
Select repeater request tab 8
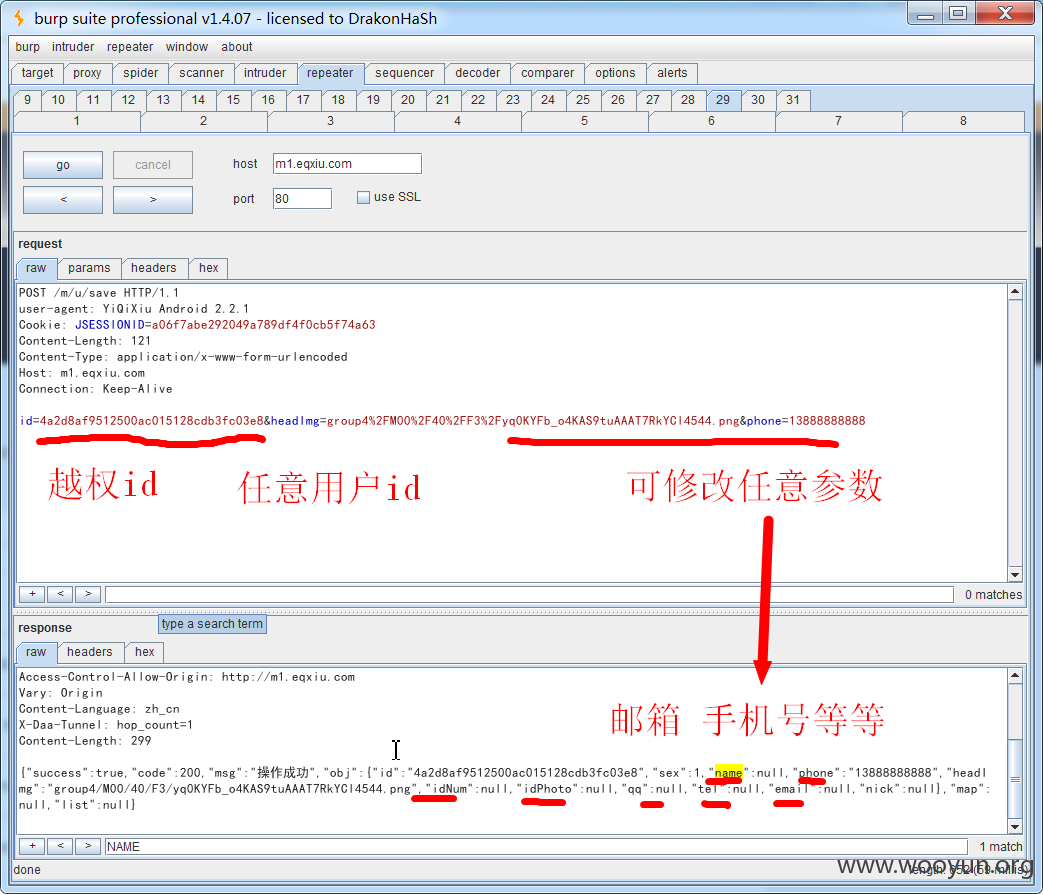pos(963,121)
